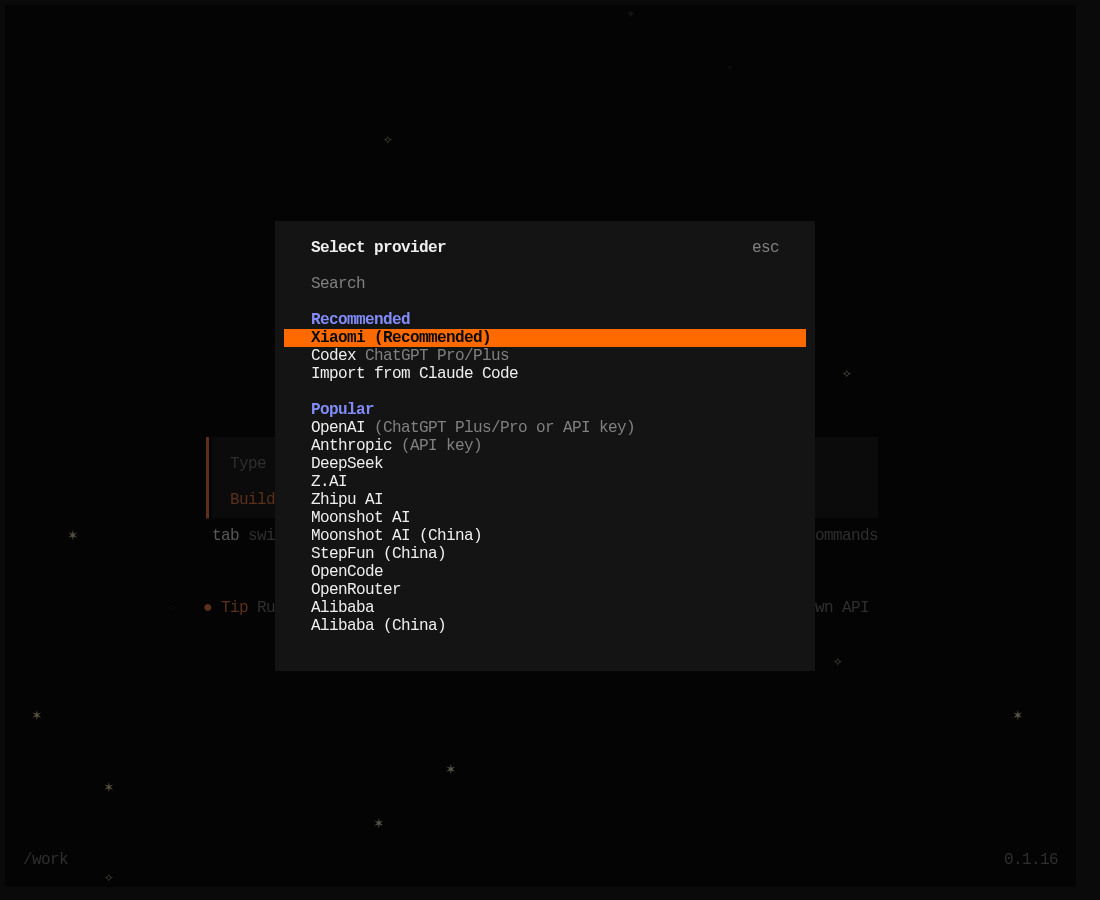
Task: Select Import from Claude Code
Action: [544, 373]
